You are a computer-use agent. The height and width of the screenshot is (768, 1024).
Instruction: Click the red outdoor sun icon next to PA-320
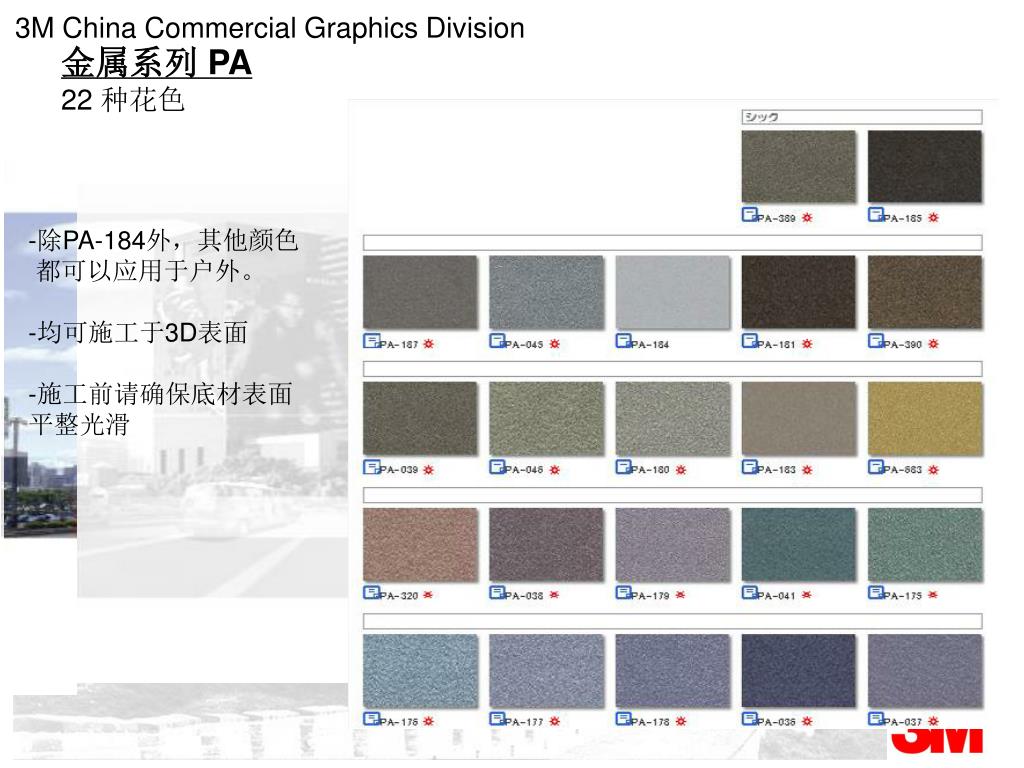click(428, 595)
